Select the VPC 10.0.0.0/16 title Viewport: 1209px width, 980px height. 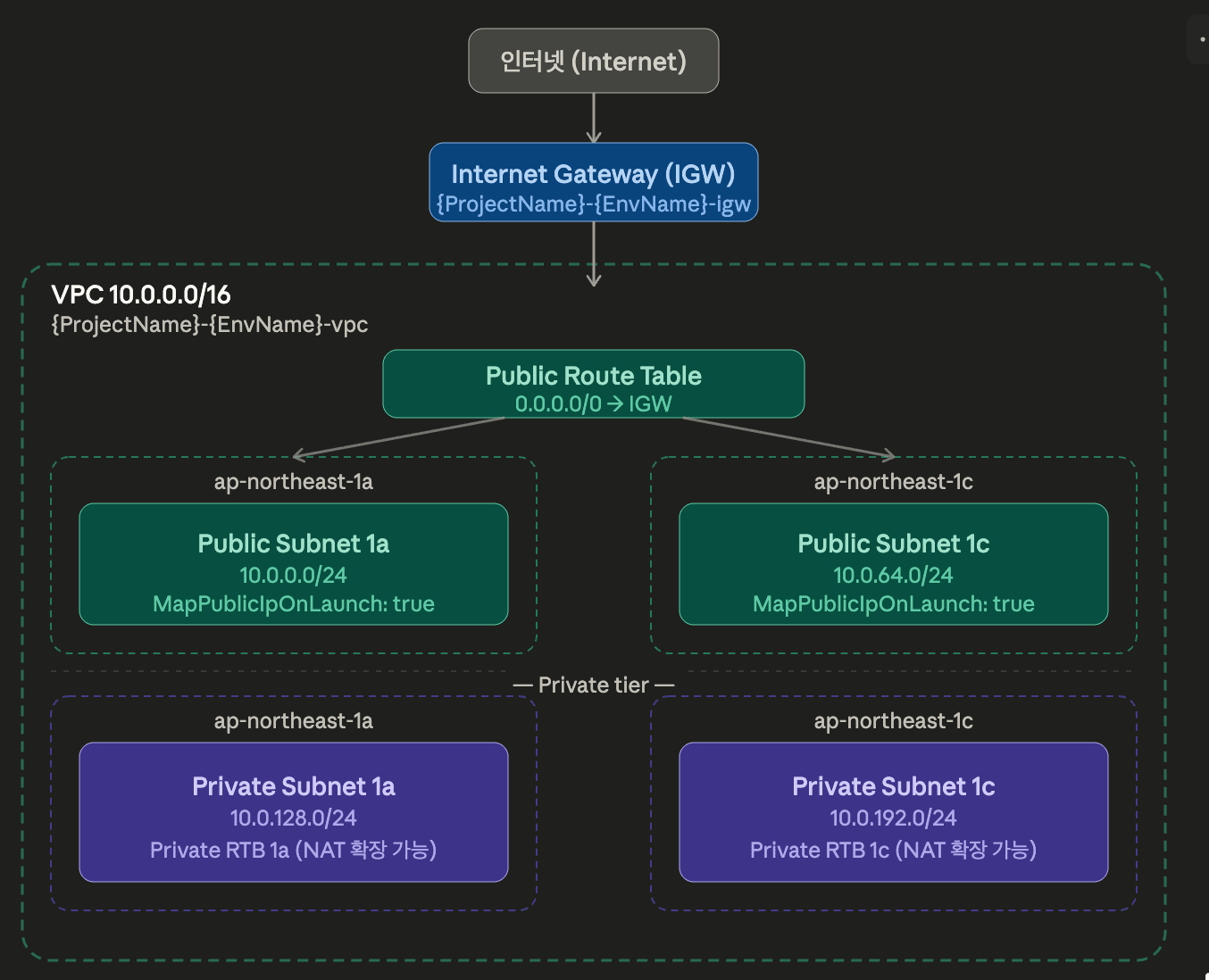(x=141, y=295)
